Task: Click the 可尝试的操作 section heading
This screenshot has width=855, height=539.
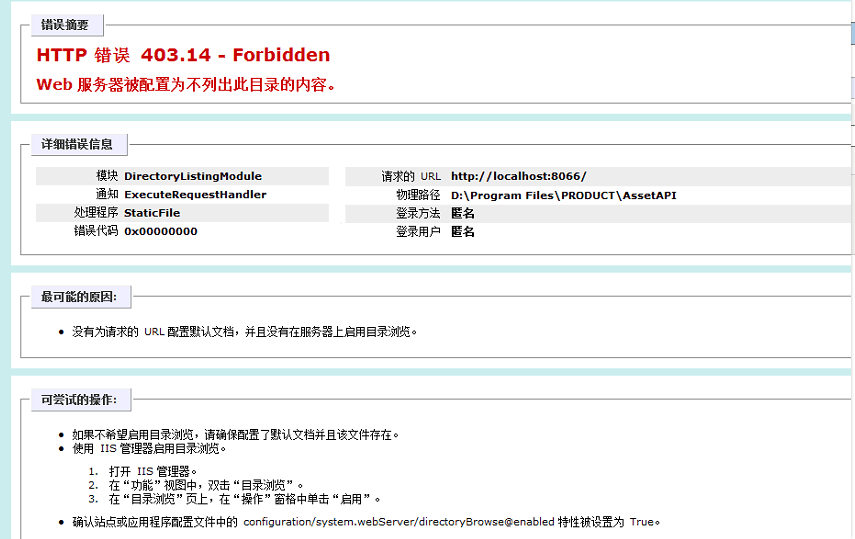Action: (79, 400)
